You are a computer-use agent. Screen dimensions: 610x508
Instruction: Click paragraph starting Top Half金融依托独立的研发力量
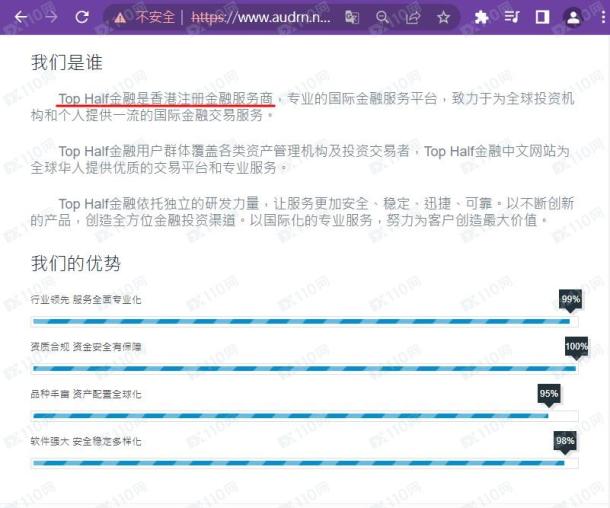point(302,212)
